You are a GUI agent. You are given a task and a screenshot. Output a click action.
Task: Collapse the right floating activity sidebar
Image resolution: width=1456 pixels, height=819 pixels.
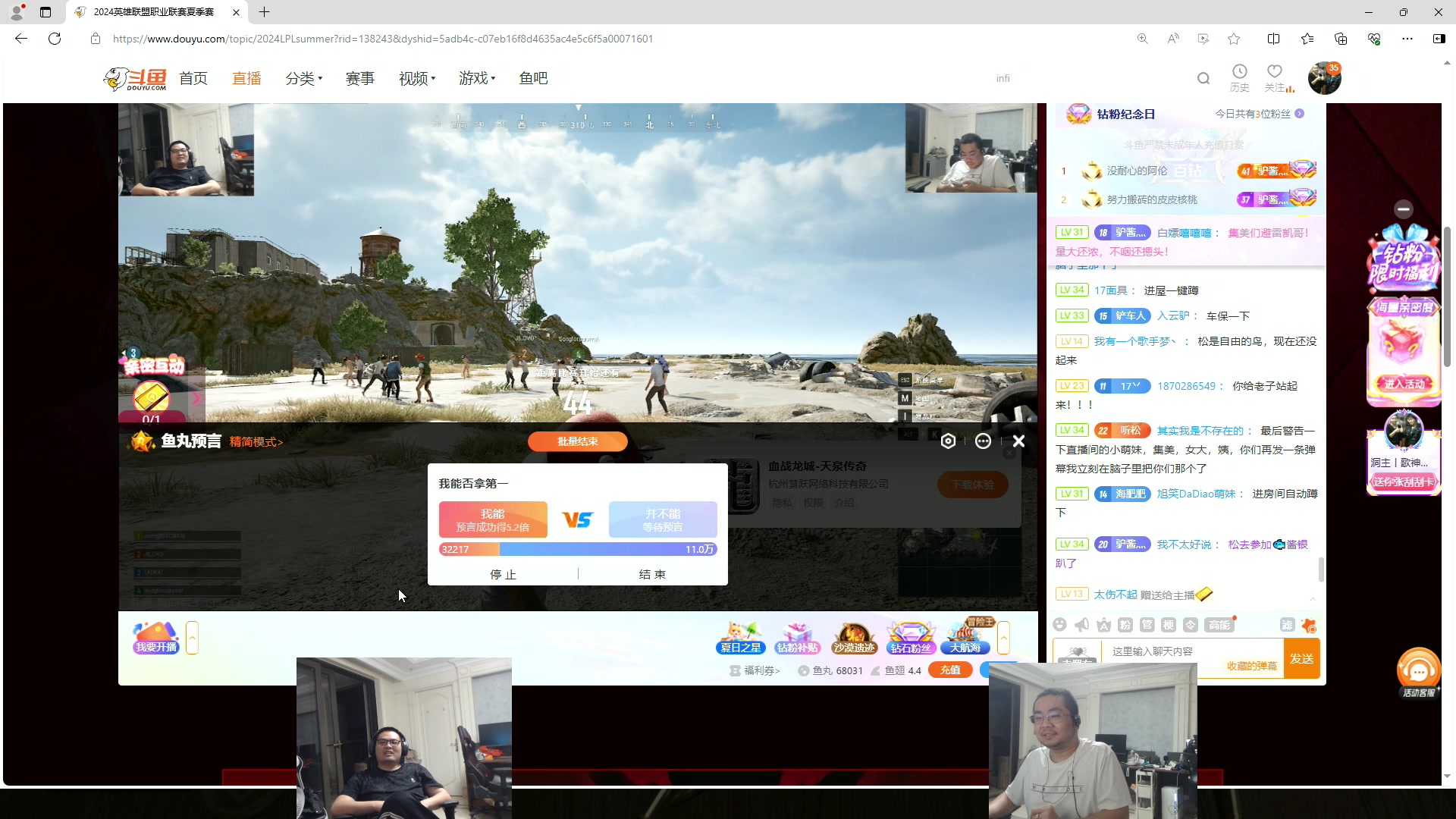(x=1404, y=209)
